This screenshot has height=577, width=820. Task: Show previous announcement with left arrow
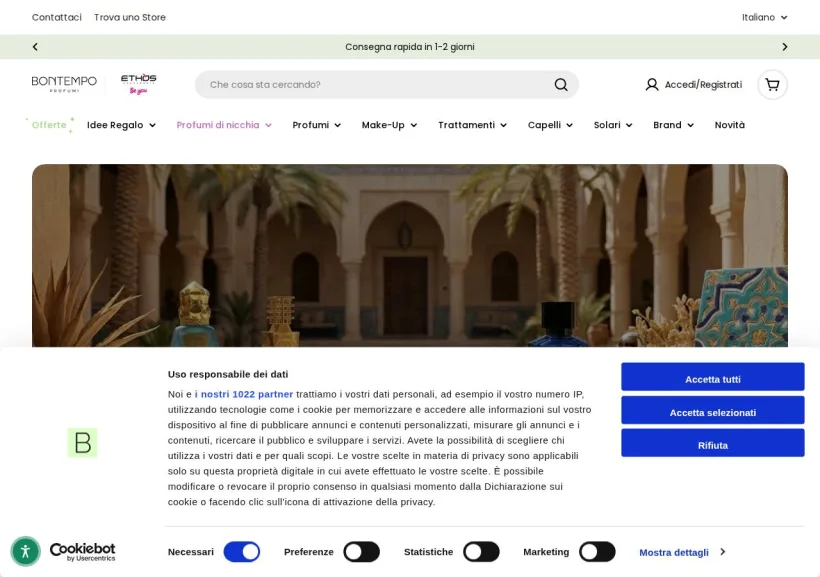pos(35,47)
